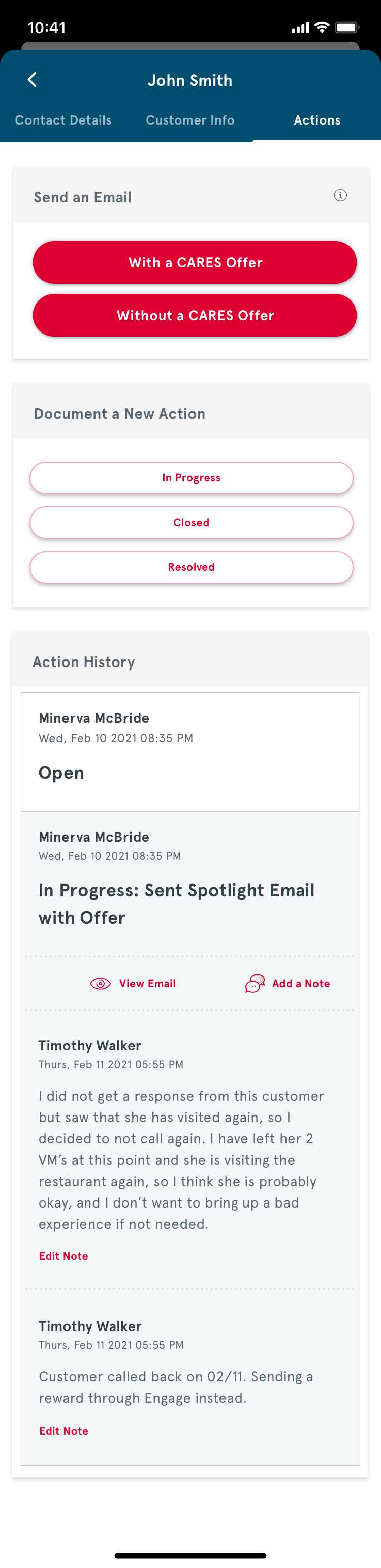The image size is (381, 1568).
Task: Edit Note about no customer response
Action: (x=63, y=1256)
